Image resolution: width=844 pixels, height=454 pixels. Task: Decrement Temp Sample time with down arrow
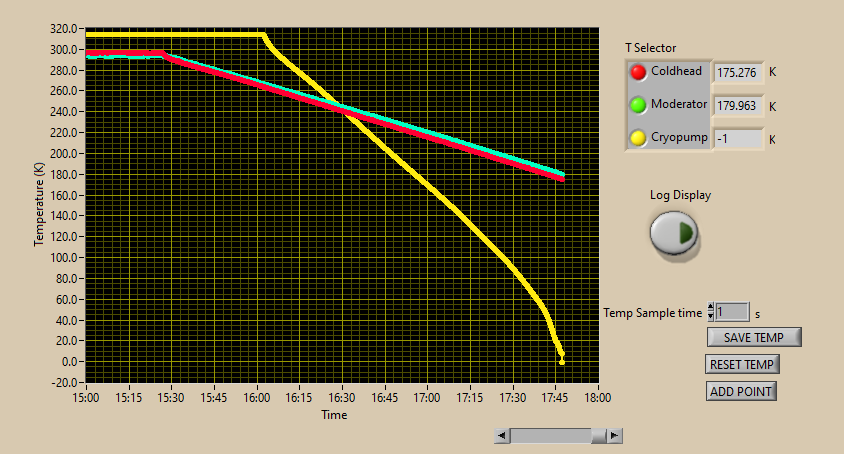pos(711,317)
